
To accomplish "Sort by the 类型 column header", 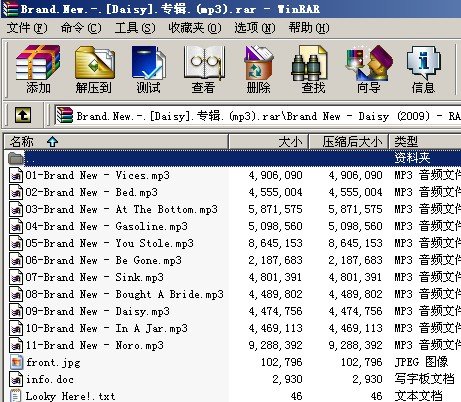I will pyautogui.click(x=425, y=142).
